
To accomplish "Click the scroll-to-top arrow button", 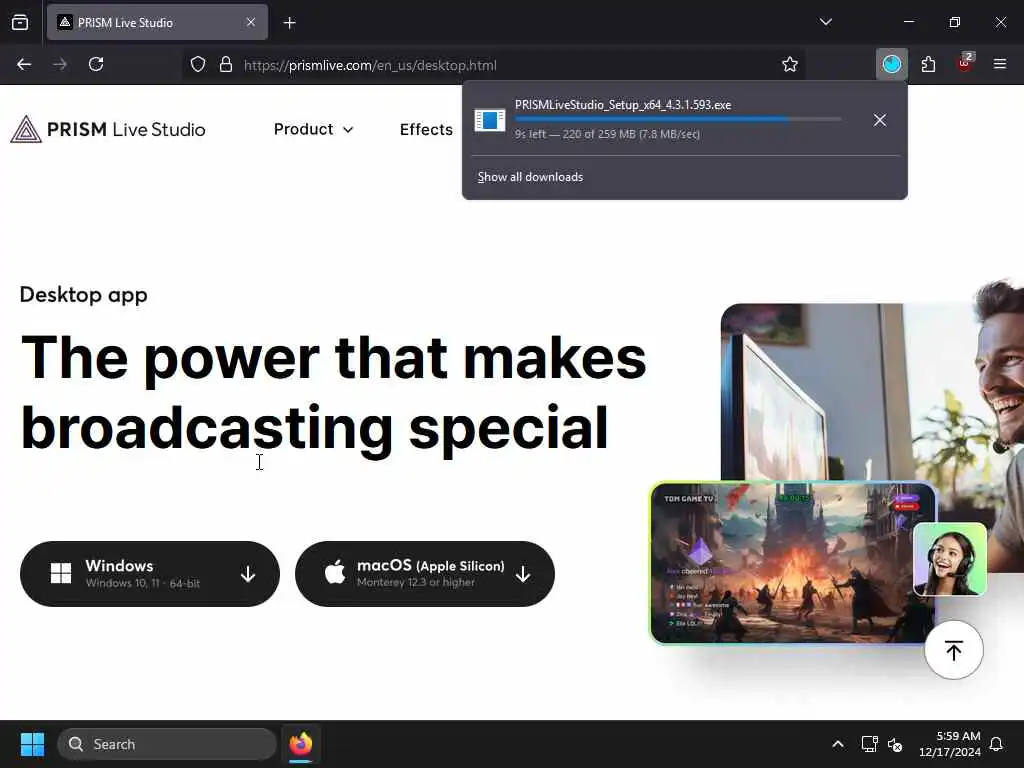I will coord(953,650).
